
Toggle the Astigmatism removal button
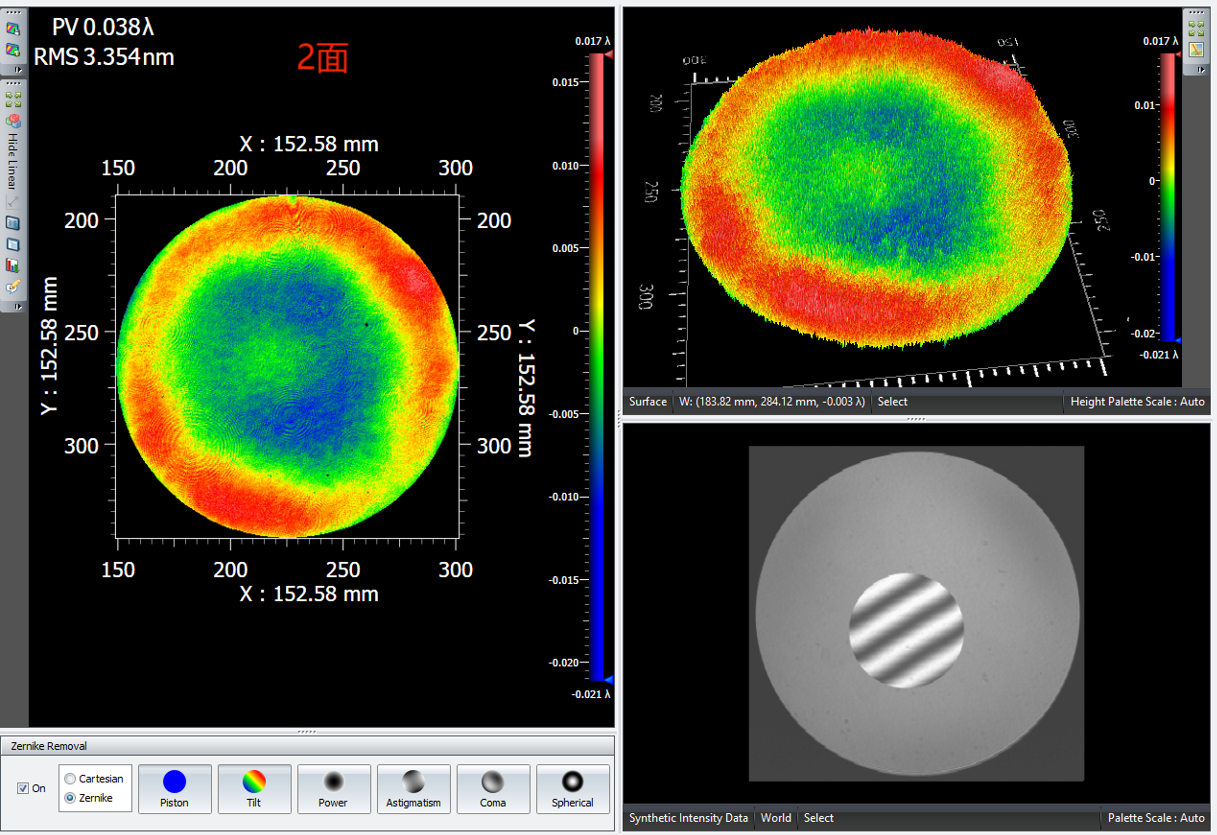(413, 789)
